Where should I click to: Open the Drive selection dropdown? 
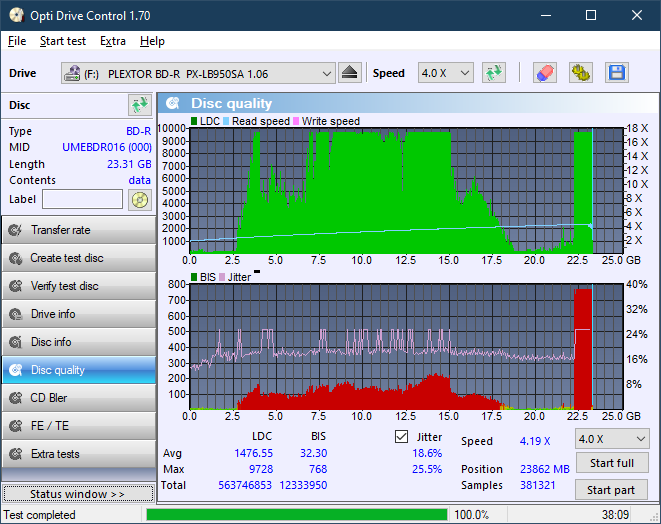198,73
